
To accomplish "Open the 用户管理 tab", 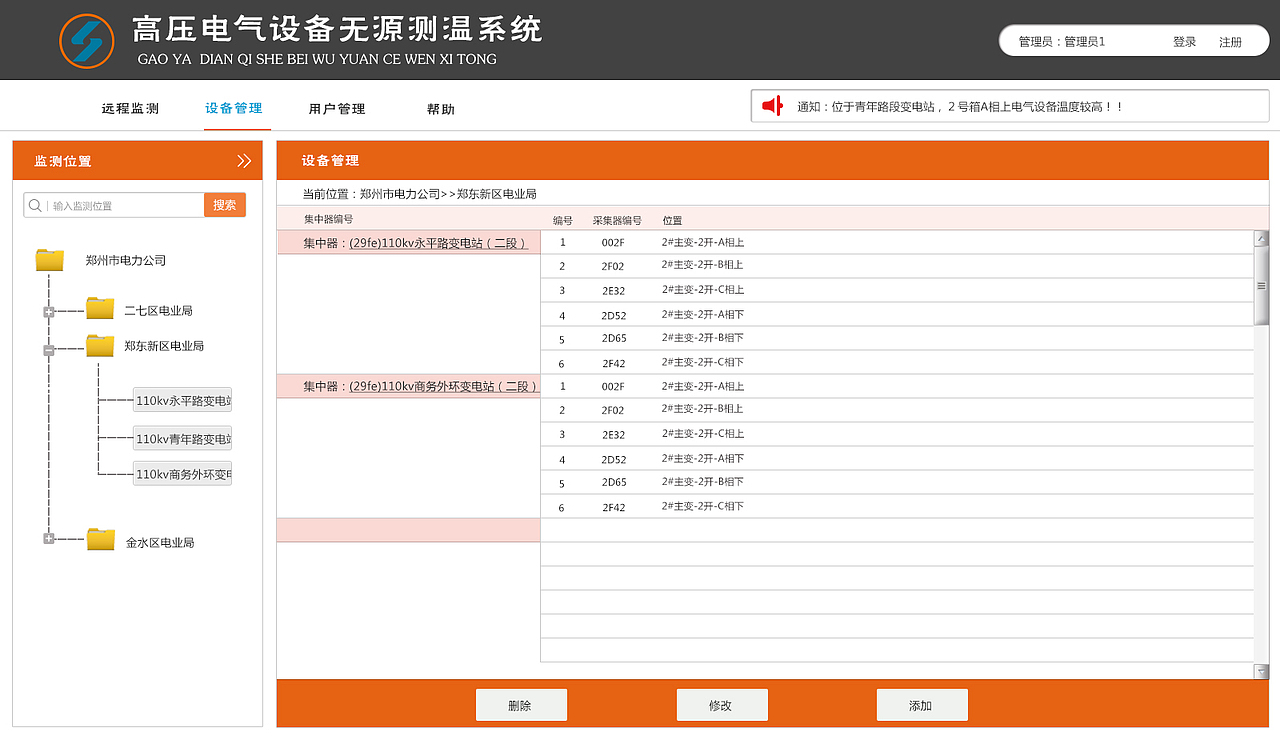I will [x=337, y=108].
